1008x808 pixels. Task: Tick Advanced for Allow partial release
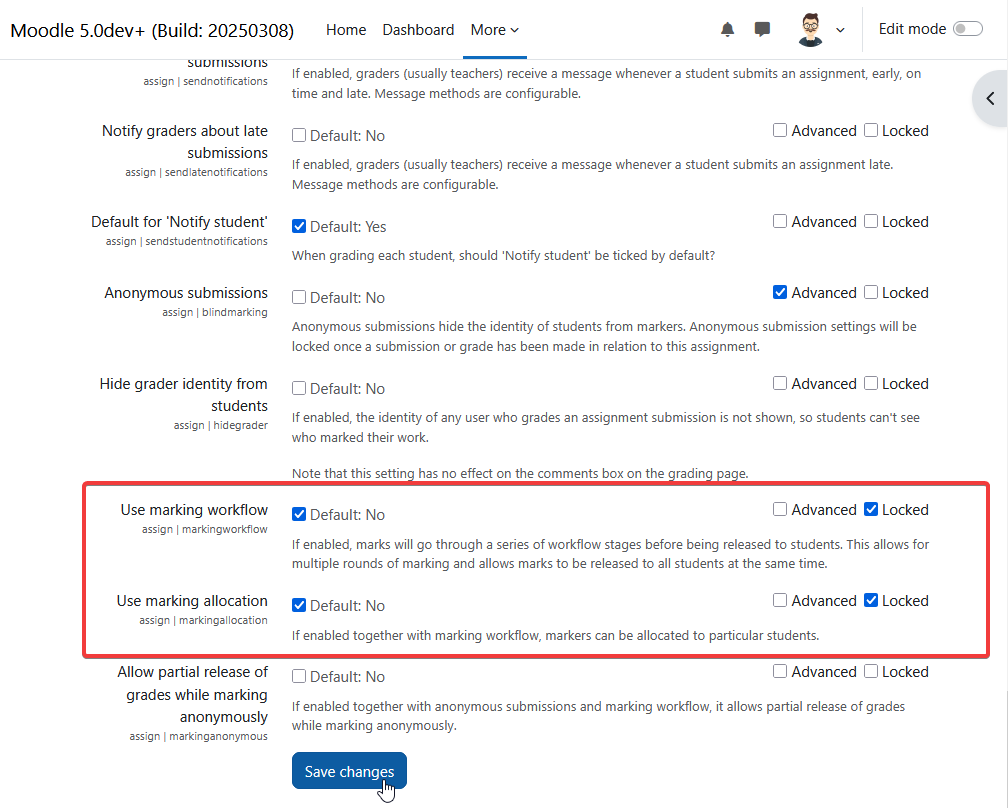tap(780, 671)
